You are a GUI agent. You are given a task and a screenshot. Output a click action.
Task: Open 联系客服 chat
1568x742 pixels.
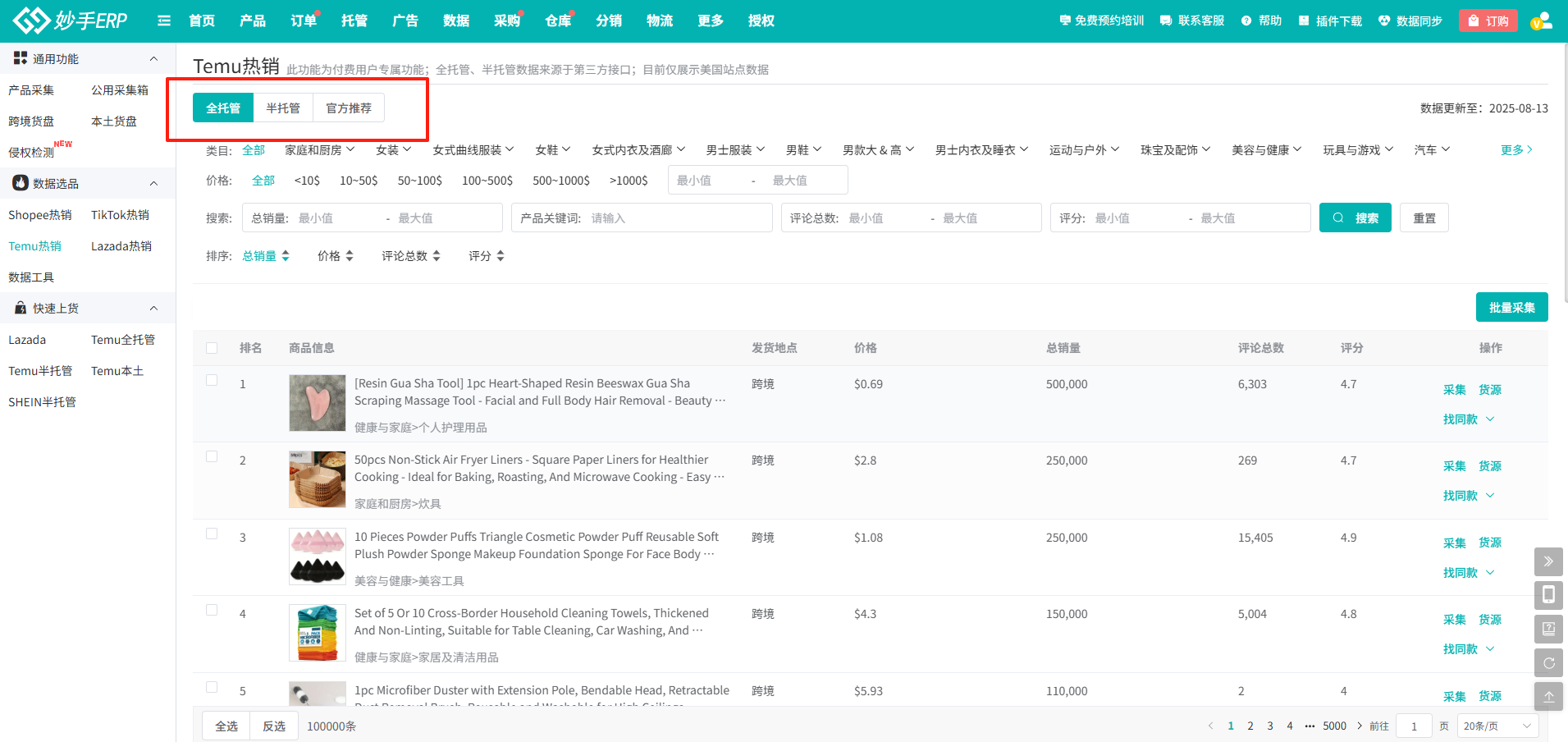[x=1192, y=21]
